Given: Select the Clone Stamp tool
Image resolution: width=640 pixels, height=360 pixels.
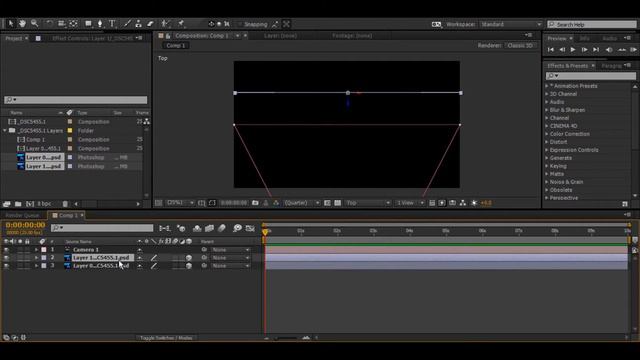Looking at the screenshot, I should pyautogui.click(x=139, y=24).
